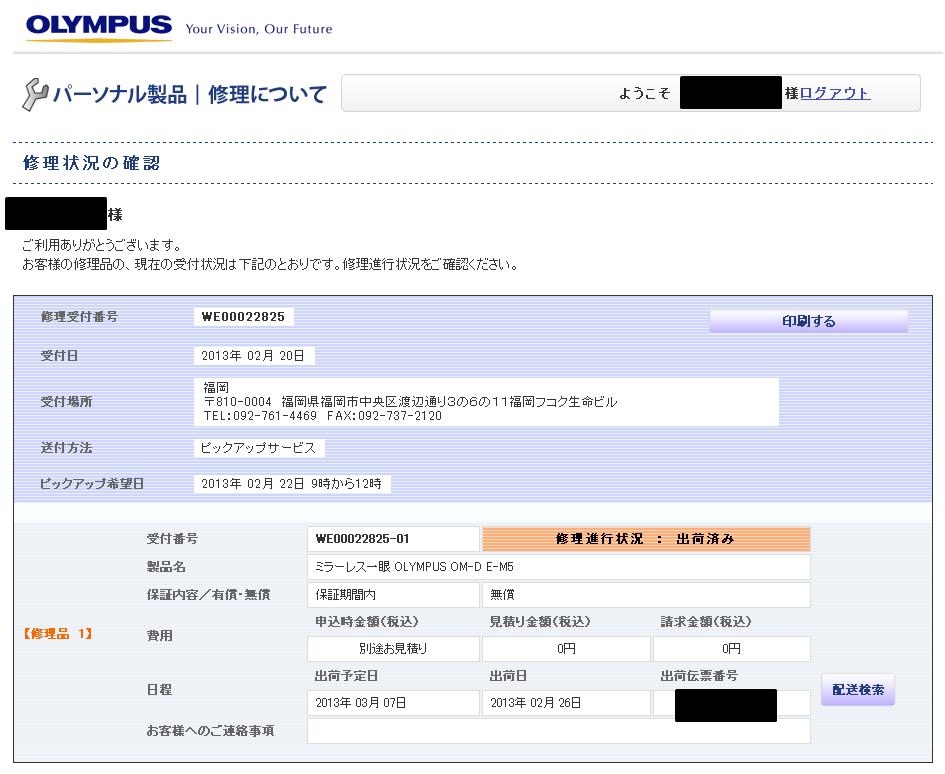The height and width of the screenshot is (774, 945).
Task: Click the 無償 free-of-charge cell
Action: pos(646,594)
